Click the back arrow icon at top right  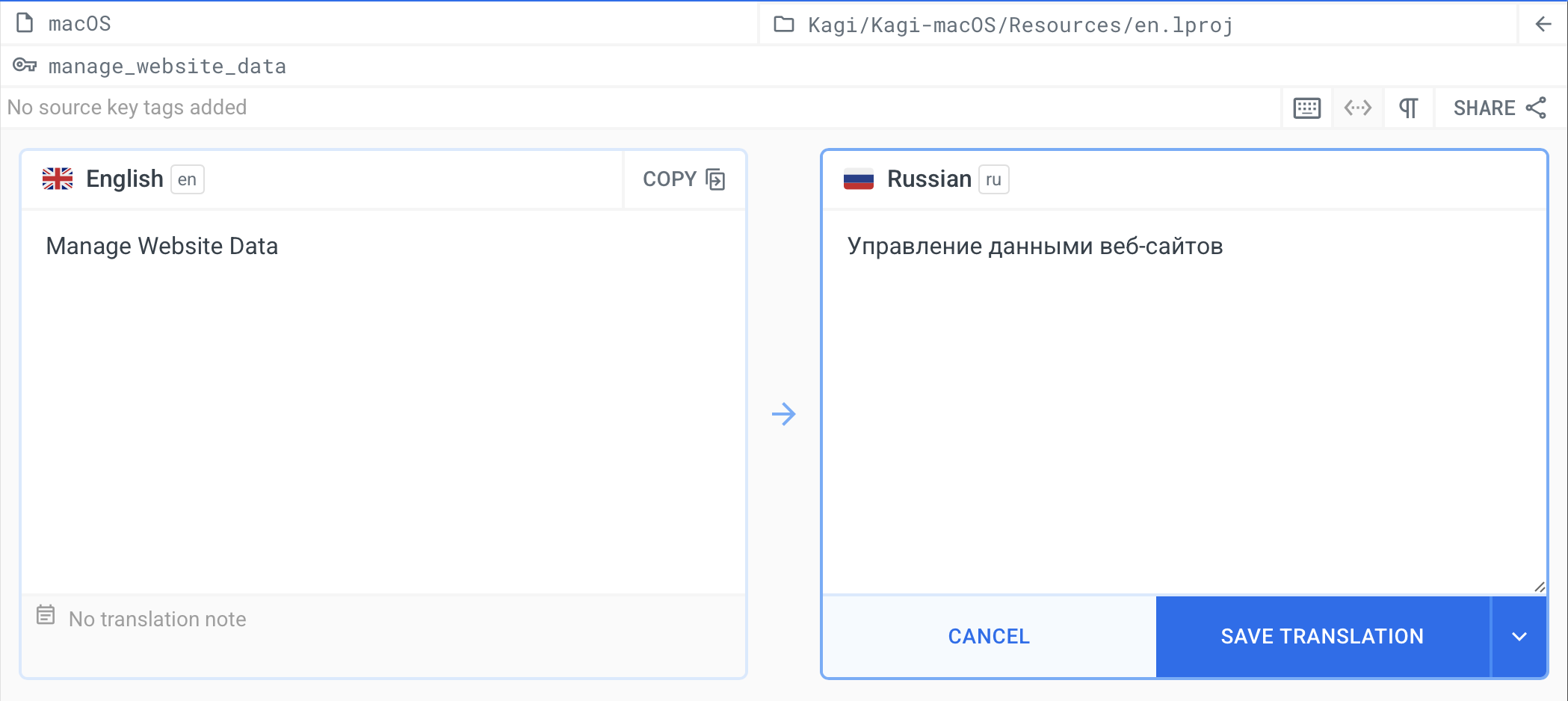pyautogui.click(x=1543, y=24)
